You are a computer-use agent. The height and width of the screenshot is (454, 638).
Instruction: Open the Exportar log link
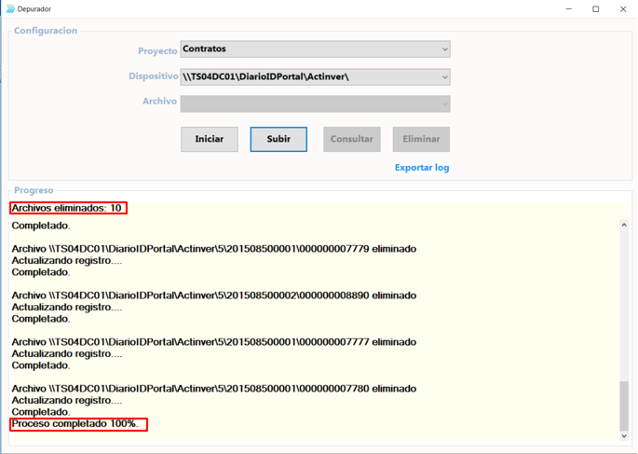click(x=421, y=167)
